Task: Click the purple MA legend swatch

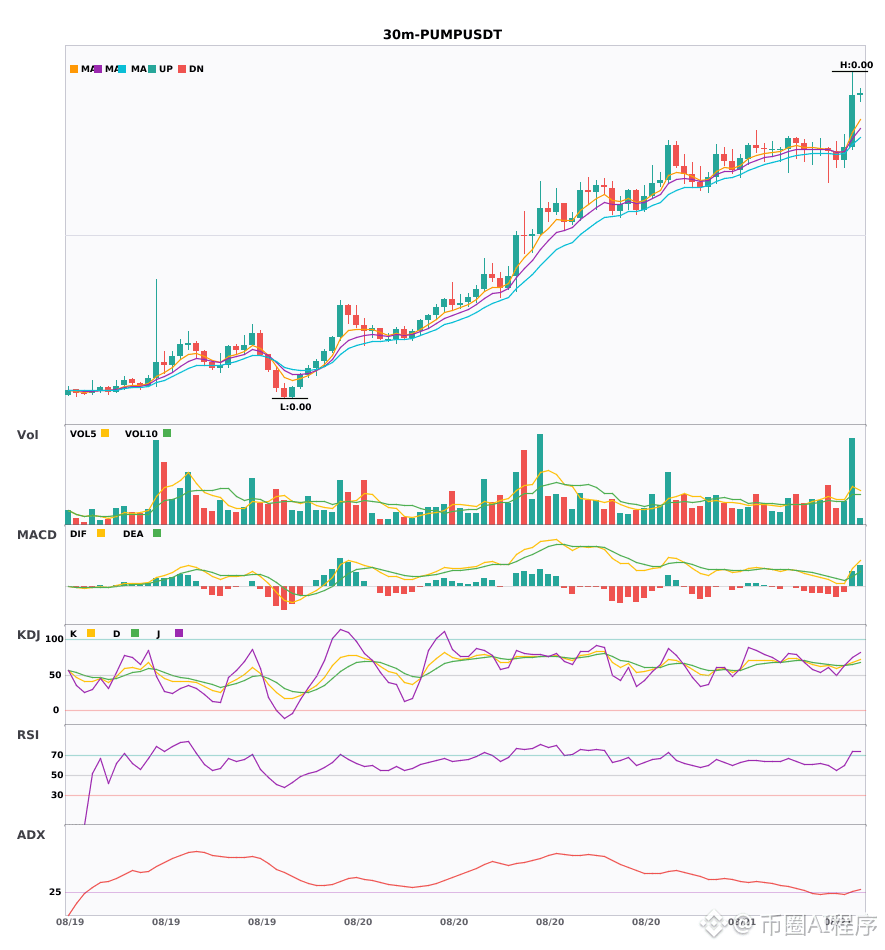Action: tap(98, 69)
